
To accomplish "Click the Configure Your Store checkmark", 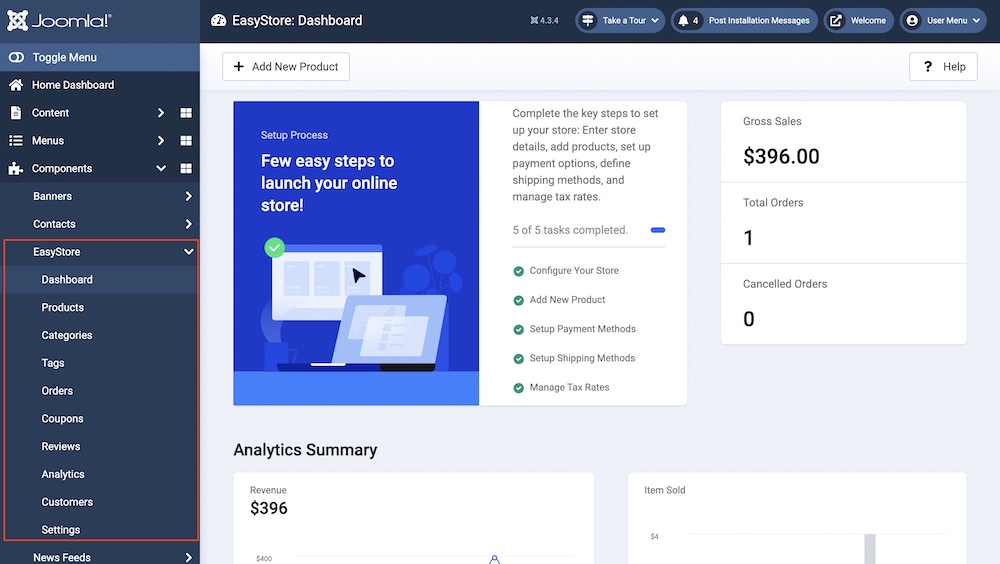I will [518, 271].
